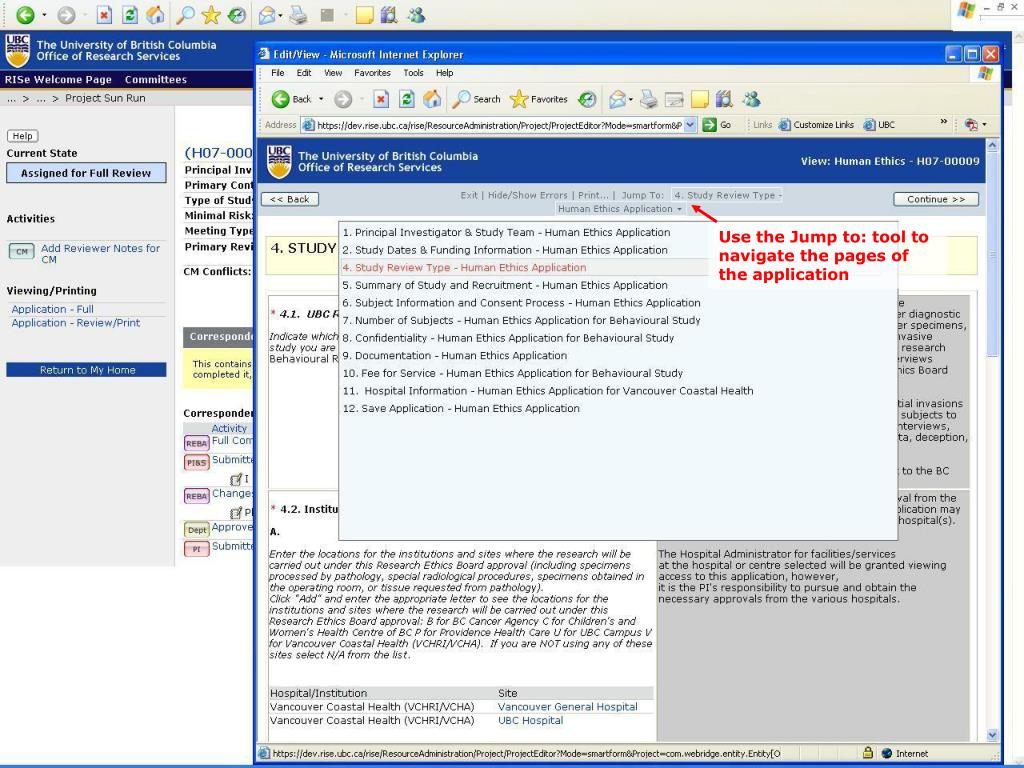
Task: Click the Continue >> button
Action: (x=936, y=199)
